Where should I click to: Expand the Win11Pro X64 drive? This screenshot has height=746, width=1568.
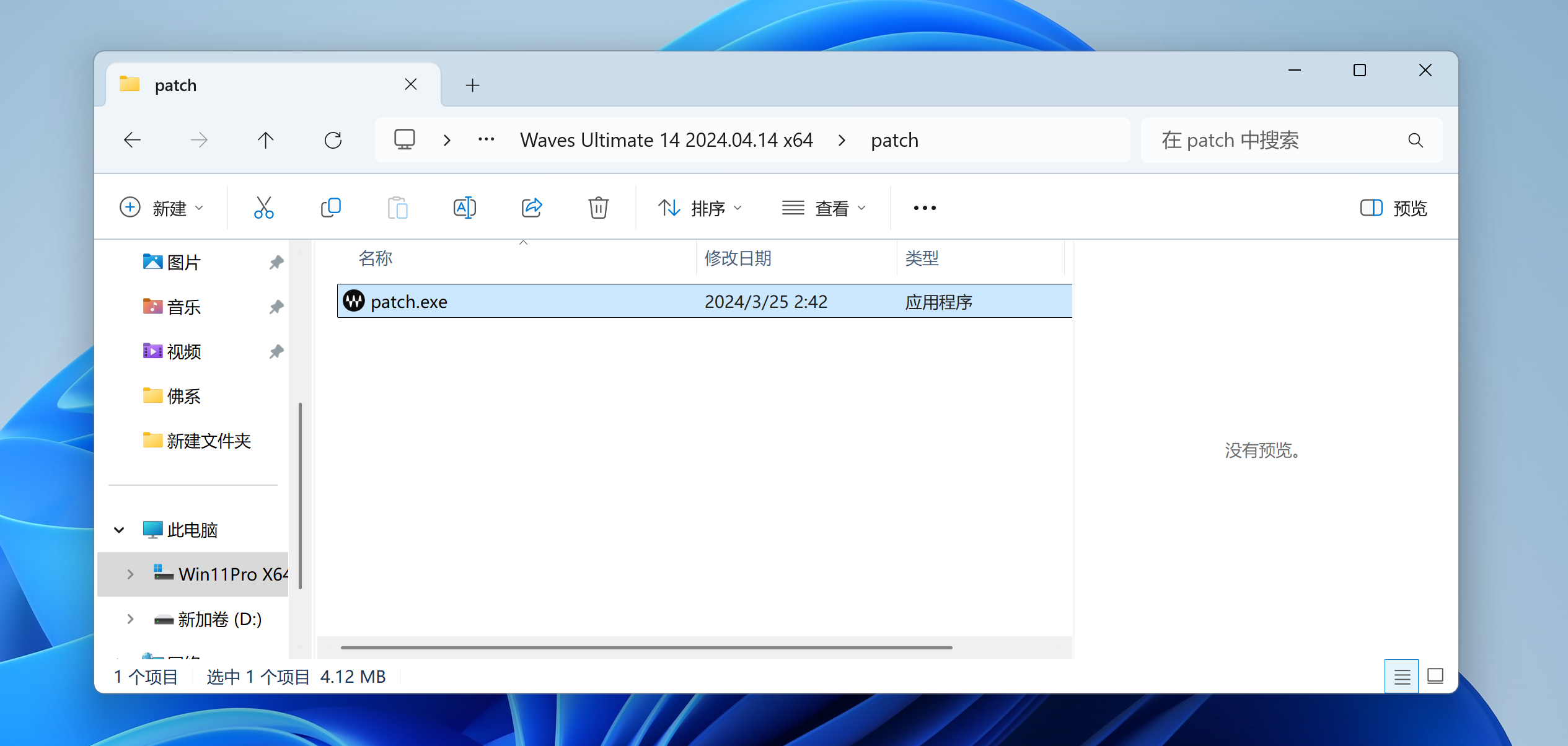[130, 574]
